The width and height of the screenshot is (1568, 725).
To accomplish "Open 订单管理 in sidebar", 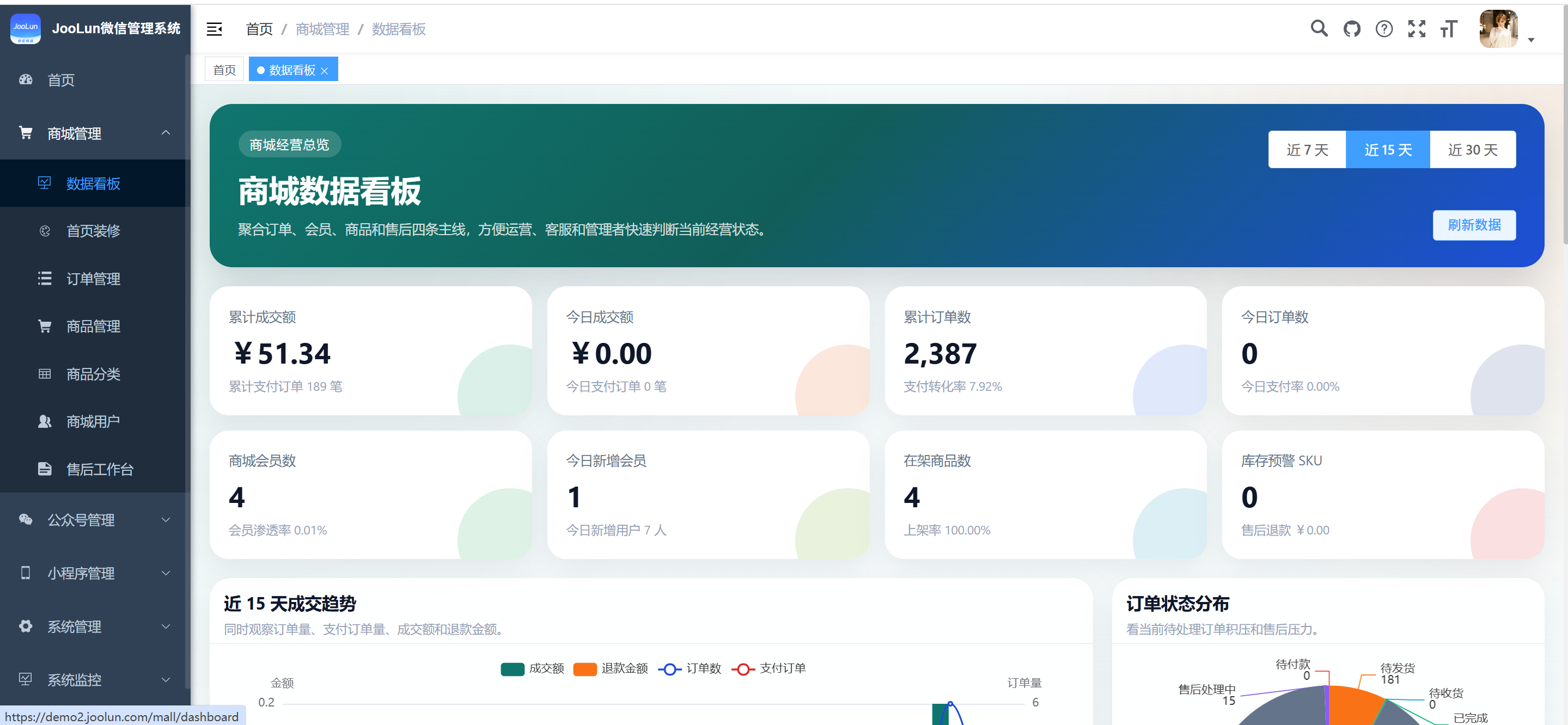I will point(95,279).
